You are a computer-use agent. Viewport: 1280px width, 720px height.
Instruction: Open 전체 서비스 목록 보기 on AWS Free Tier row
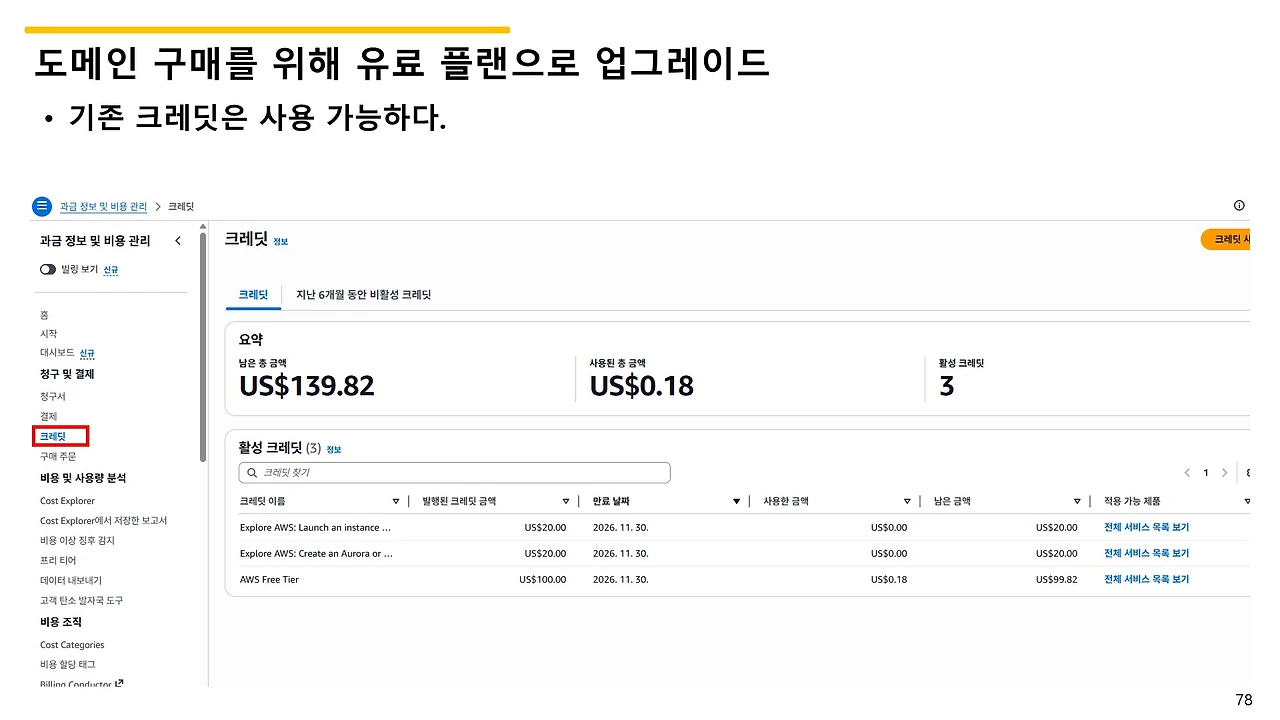click(x=1146, y=579)
